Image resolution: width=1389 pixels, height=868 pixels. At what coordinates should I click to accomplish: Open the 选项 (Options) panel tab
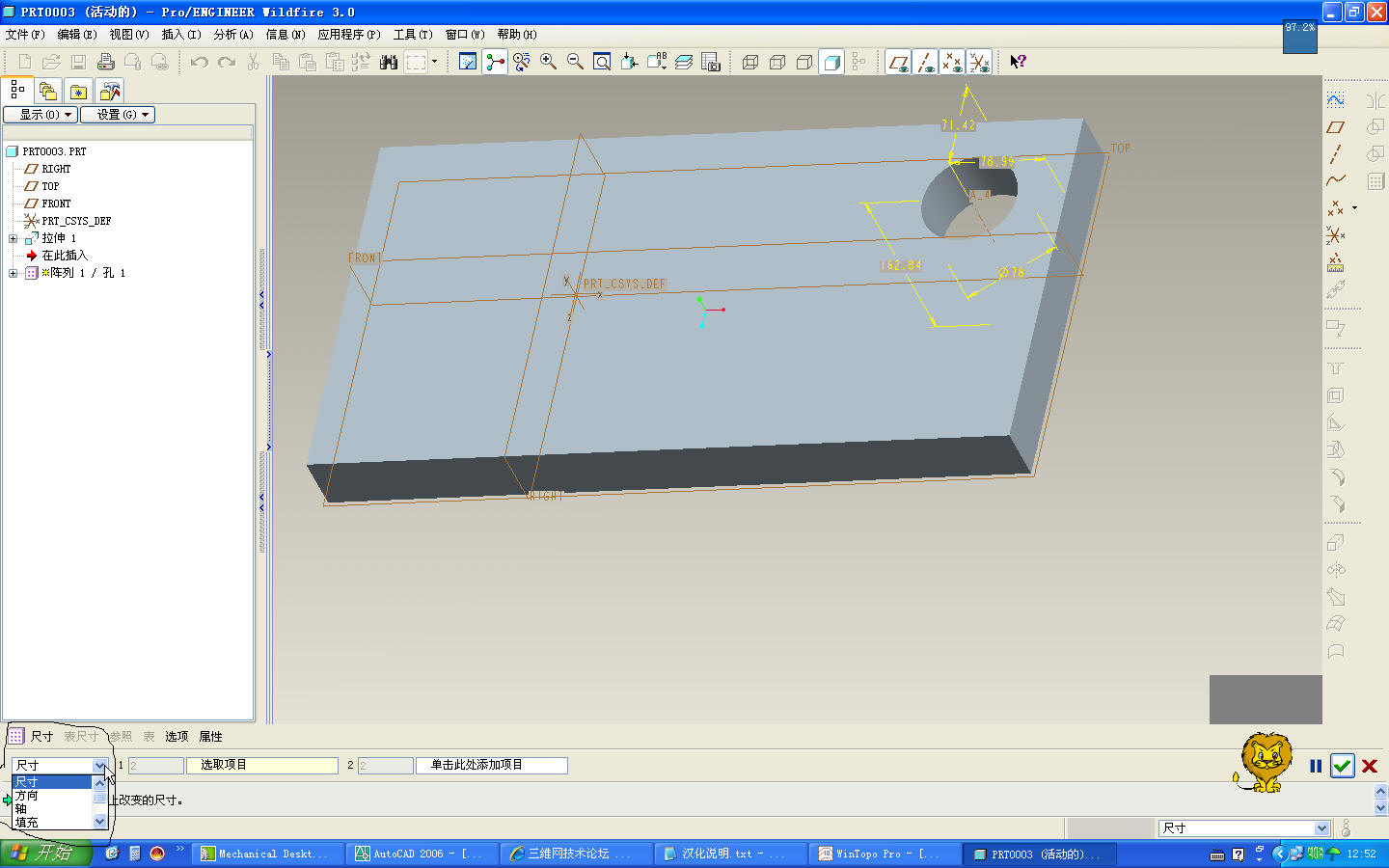[177, 737]
